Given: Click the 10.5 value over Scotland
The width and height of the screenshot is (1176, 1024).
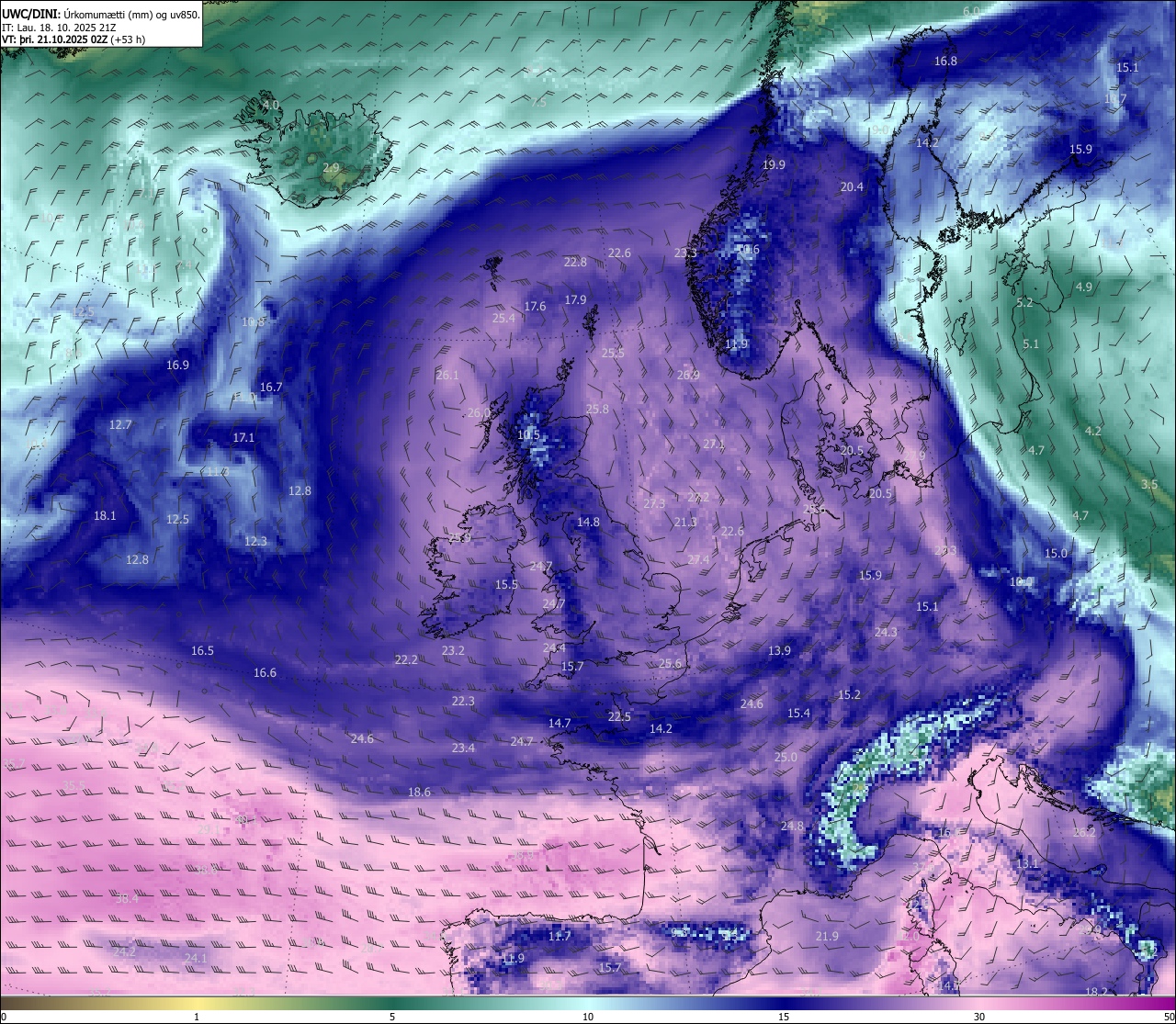Looking at the screenshot, I should pos(528,435).
